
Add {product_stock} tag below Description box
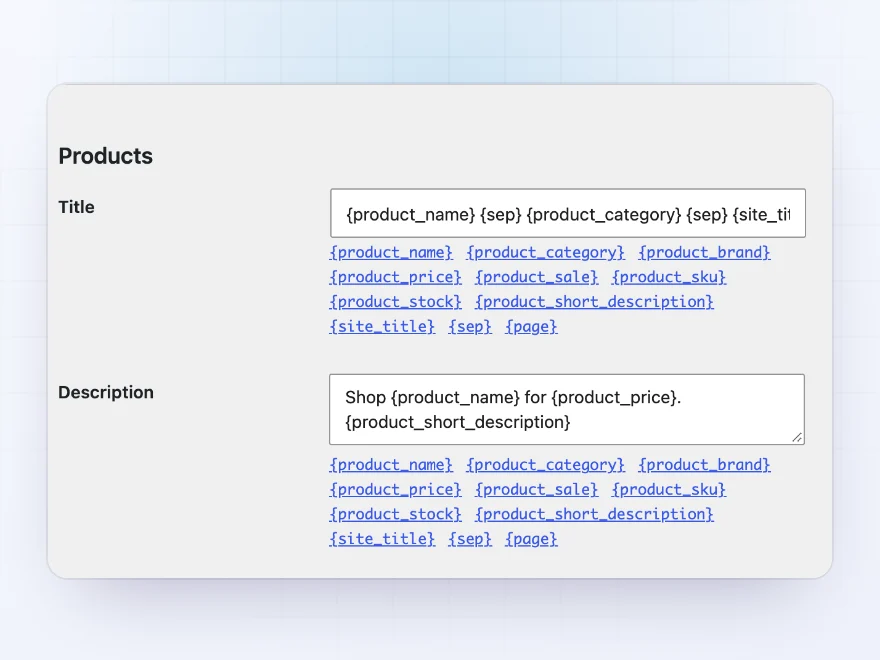tap(396, 515)
